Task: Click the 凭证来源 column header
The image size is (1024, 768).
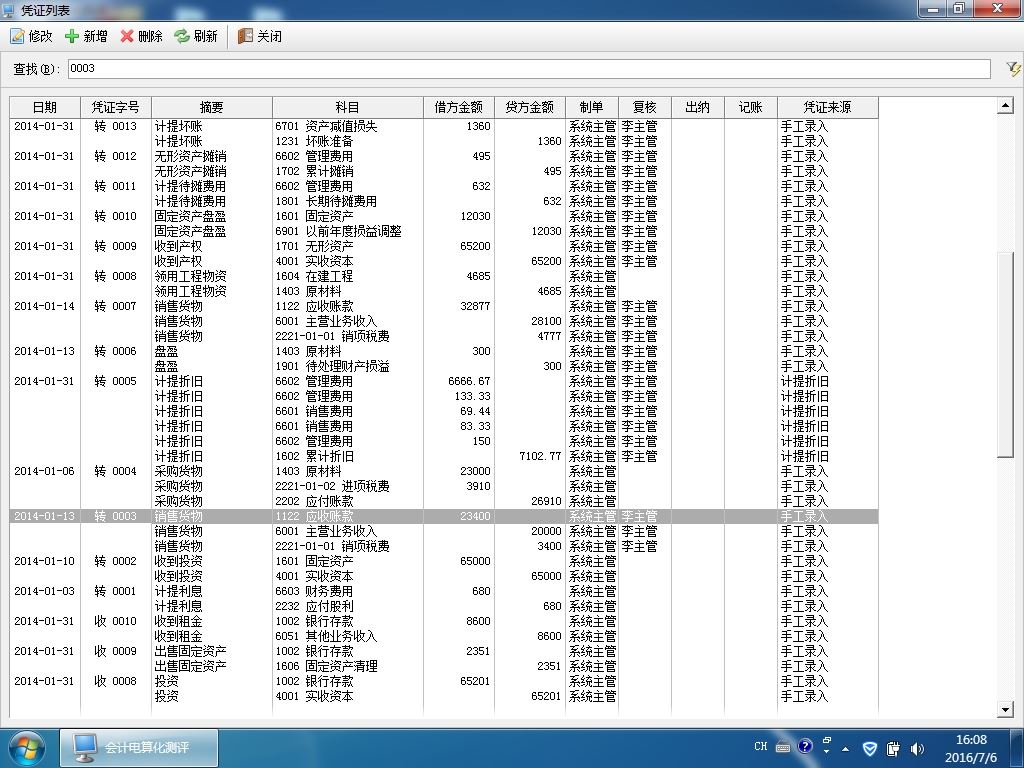Action: (828, 107)
